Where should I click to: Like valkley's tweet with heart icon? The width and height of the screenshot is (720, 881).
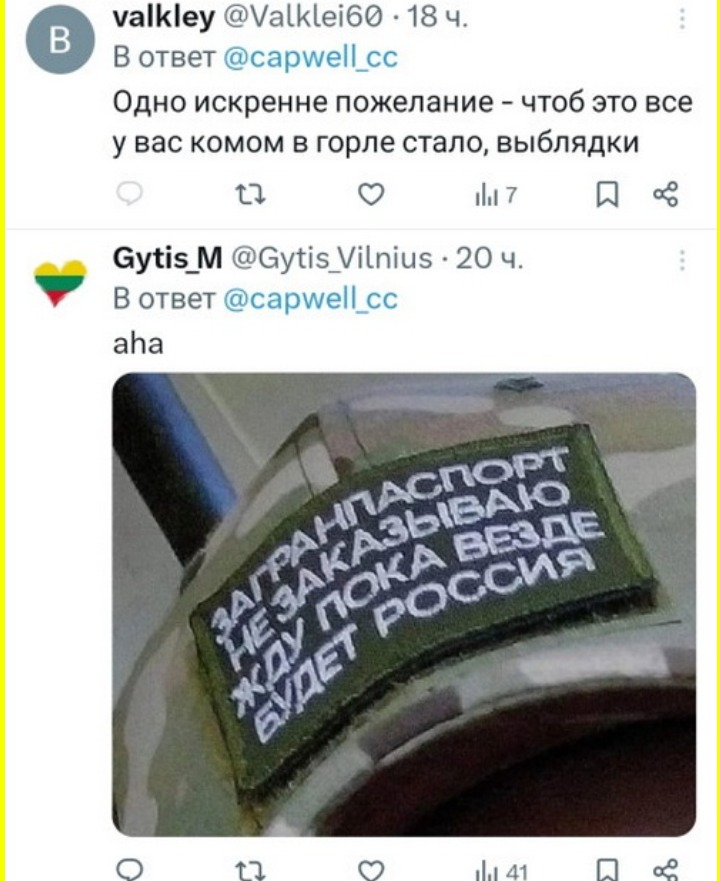(371, 194)
